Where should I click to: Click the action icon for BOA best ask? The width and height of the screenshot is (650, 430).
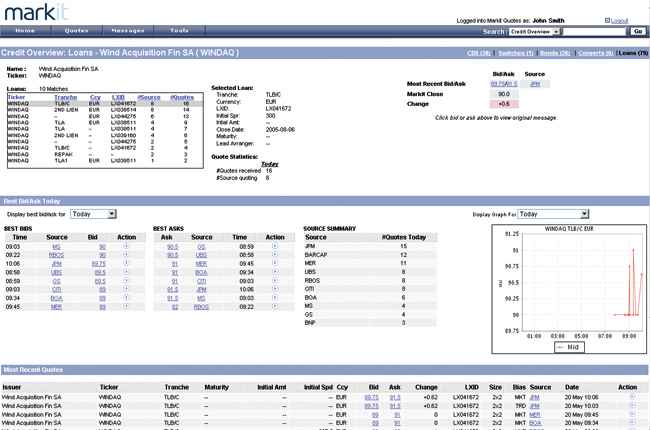click(275, 272)
